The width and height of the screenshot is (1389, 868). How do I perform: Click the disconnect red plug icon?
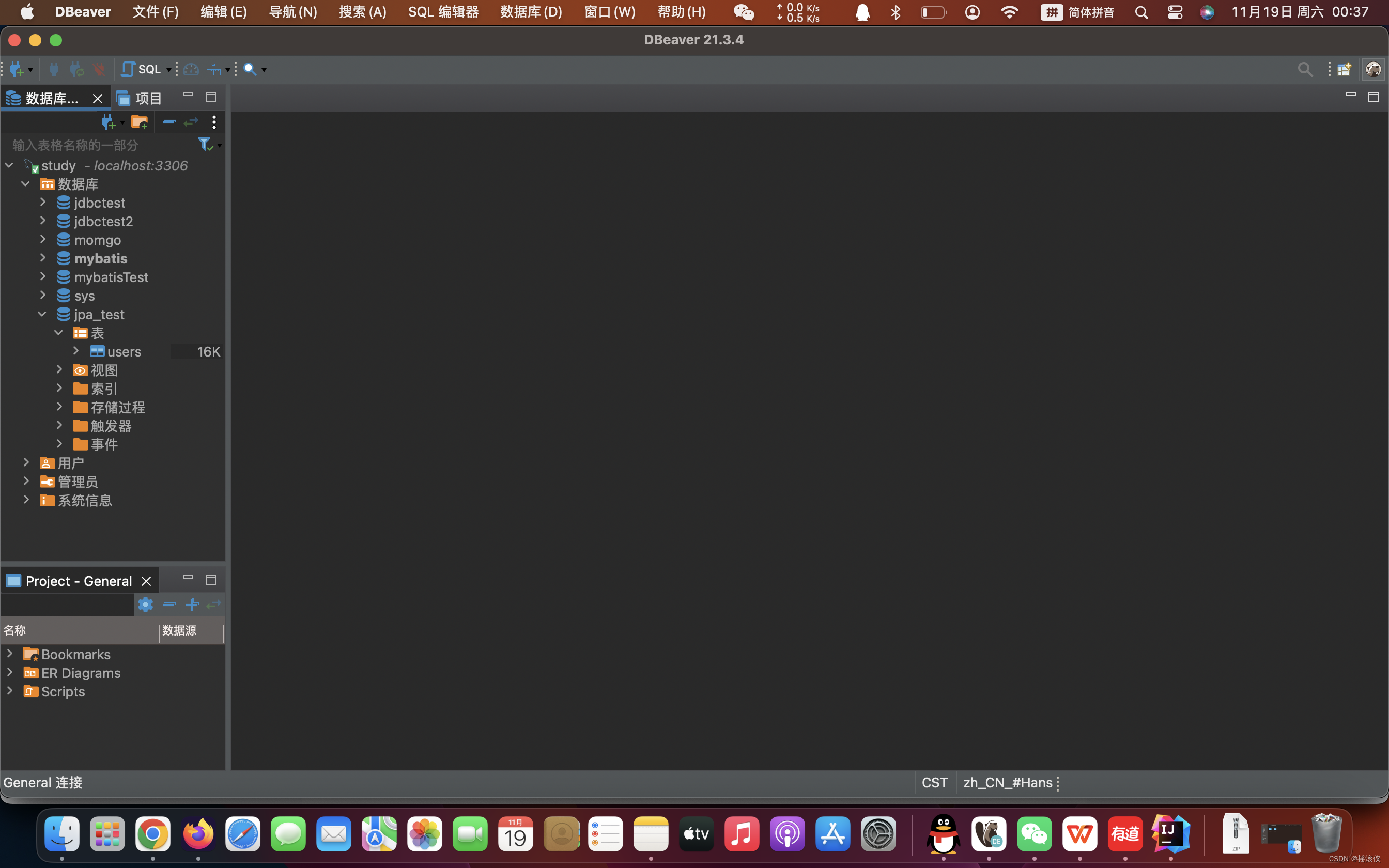(x=99, y=69)
